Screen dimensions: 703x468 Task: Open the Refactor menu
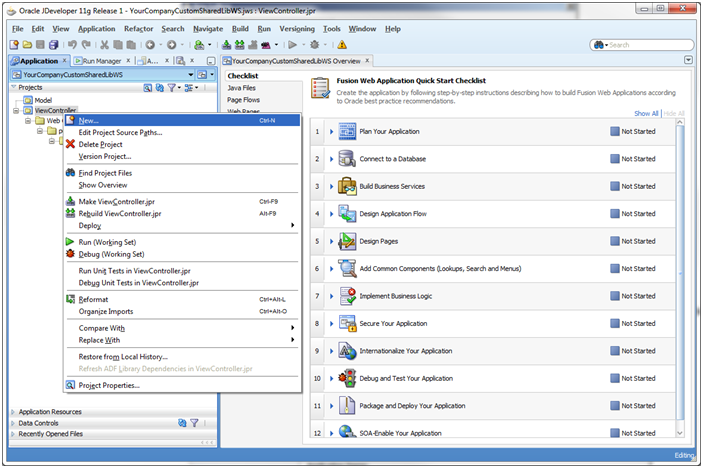click(x=139, y=29)
